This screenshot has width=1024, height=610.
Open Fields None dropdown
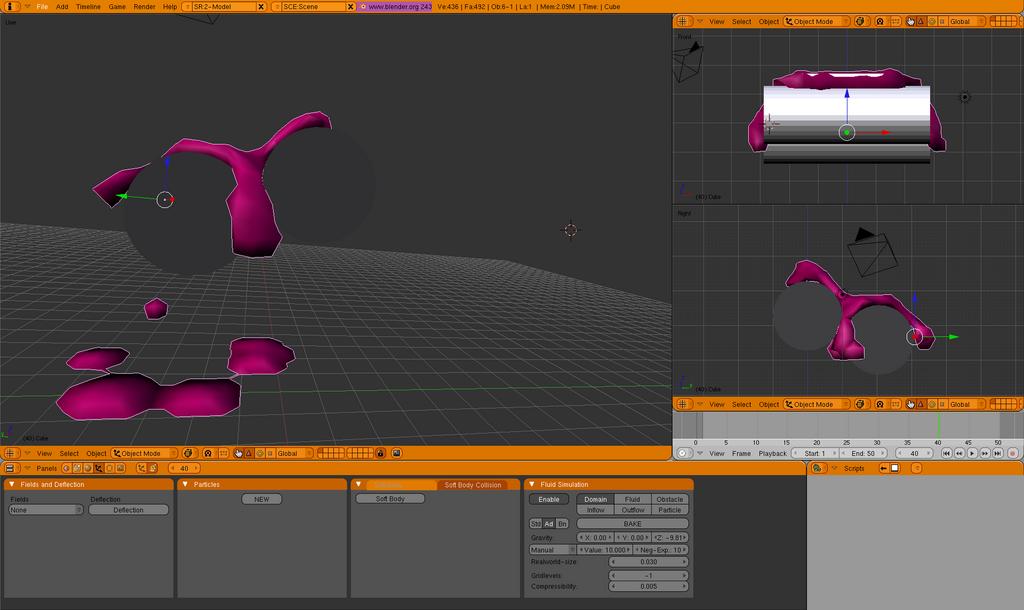click(x=46, y=510)
